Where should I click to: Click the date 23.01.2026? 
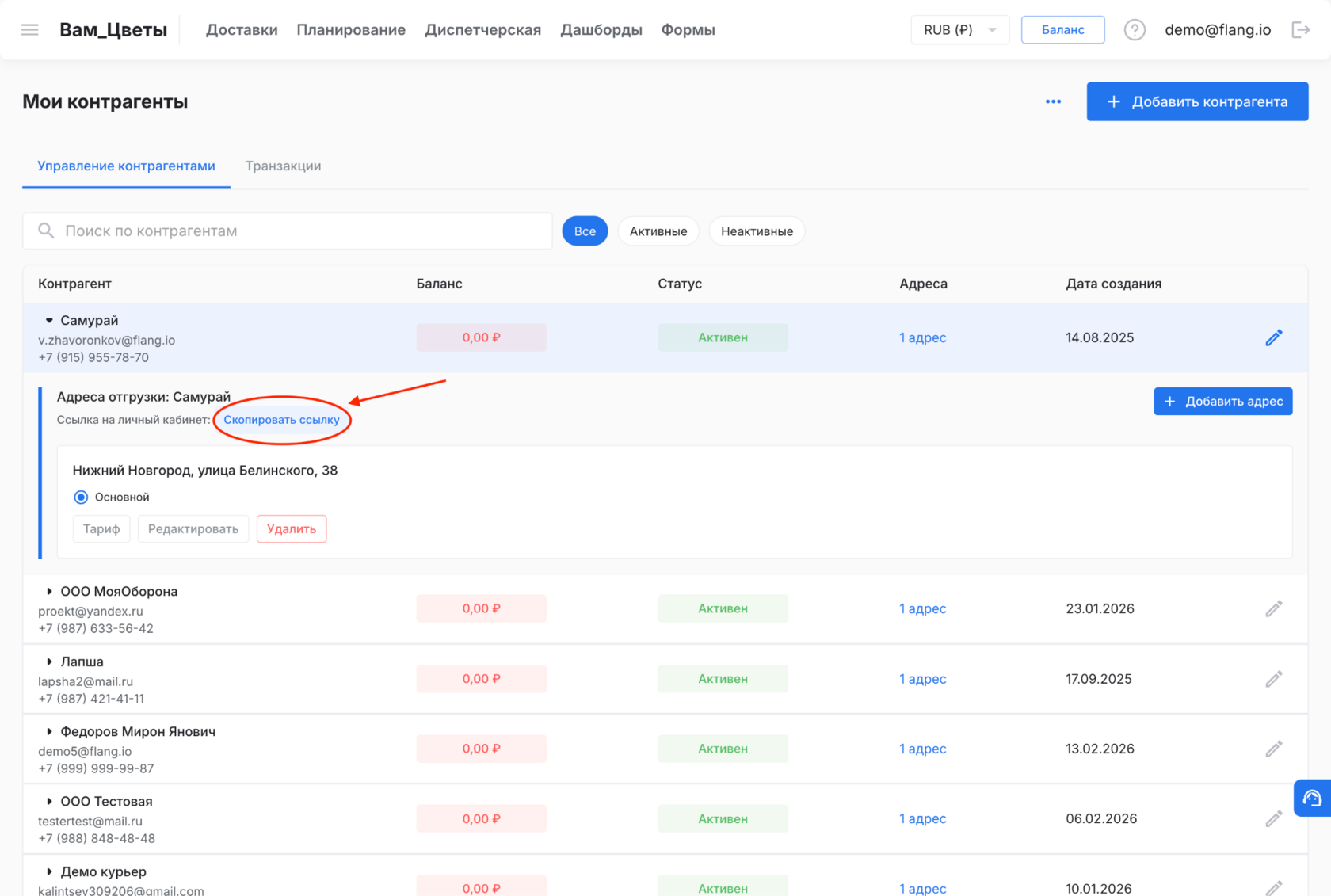1100,608
